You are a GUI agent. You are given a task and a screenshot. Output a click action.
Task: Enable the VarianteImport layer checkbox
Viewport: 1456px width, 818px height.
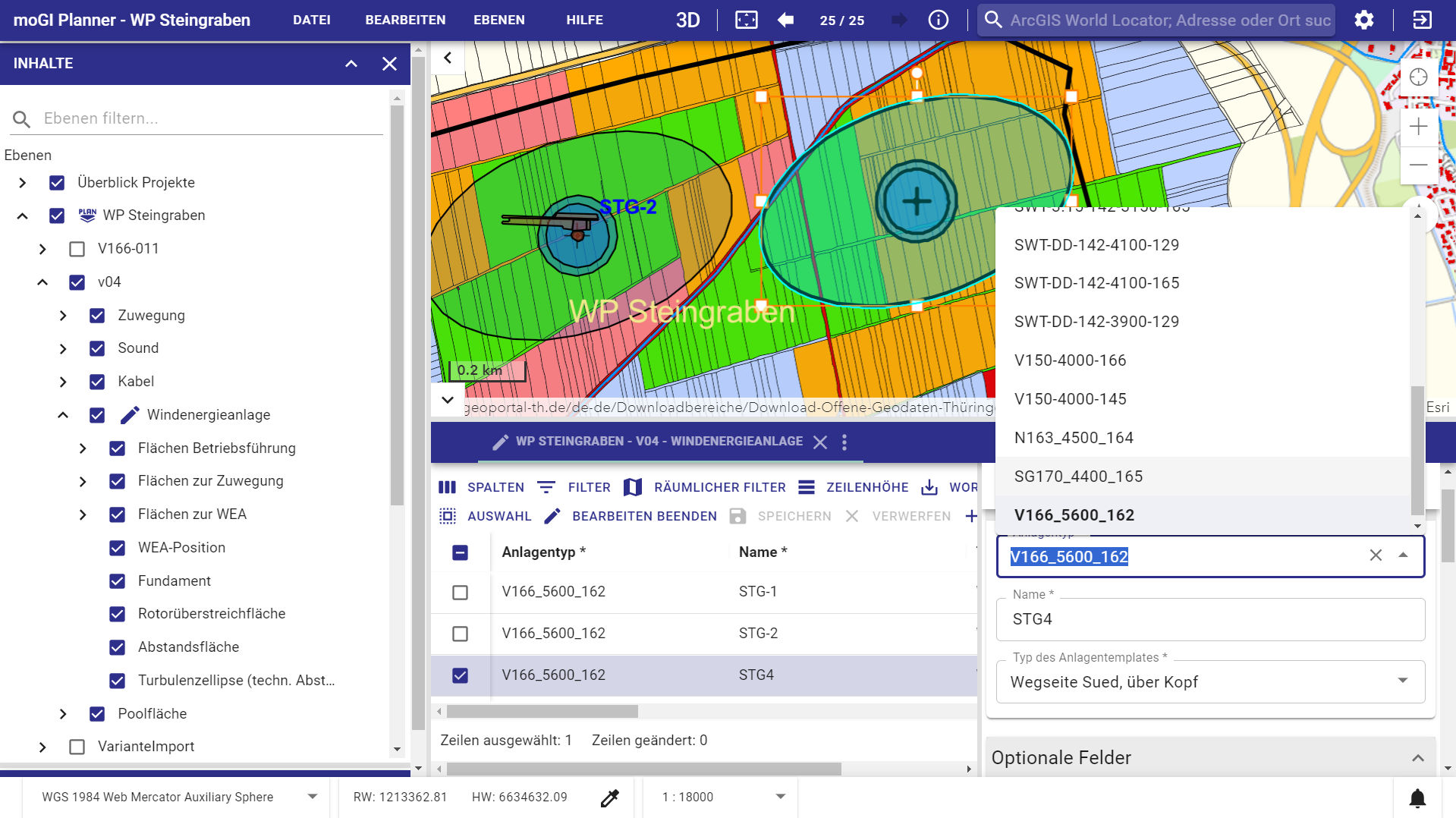(77, 747)
